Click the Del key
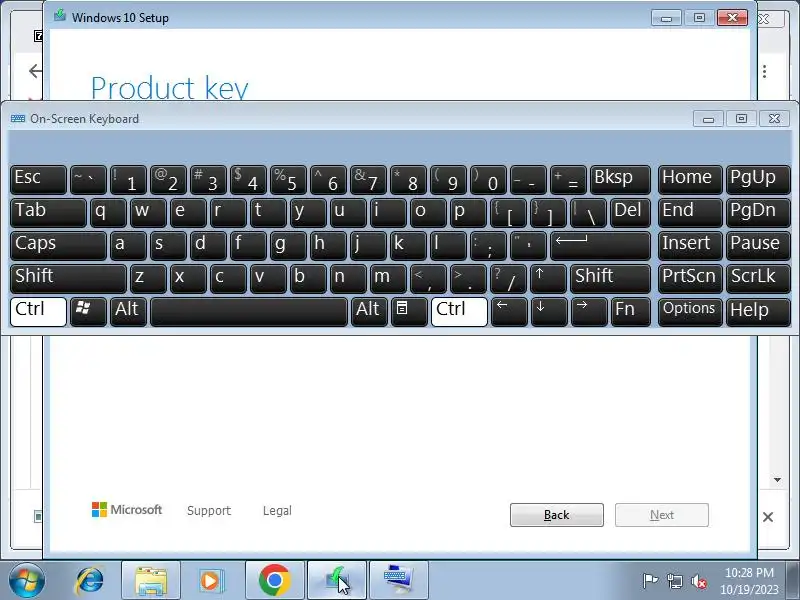 click(630, 213)
